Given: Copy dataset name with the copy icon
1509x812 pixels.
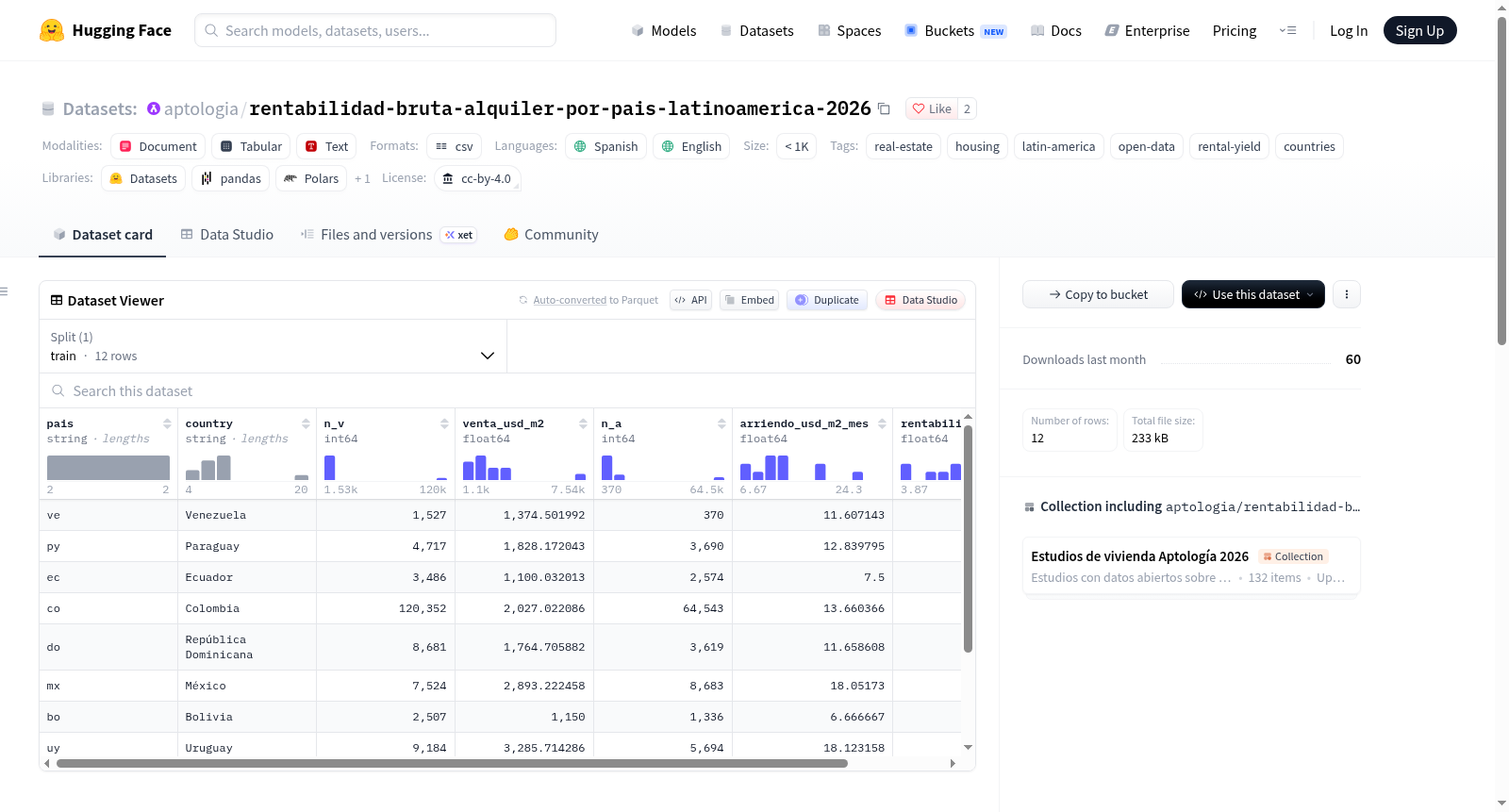Looking at the screenshot, I should pyautogui.click(x=884, y=108).
